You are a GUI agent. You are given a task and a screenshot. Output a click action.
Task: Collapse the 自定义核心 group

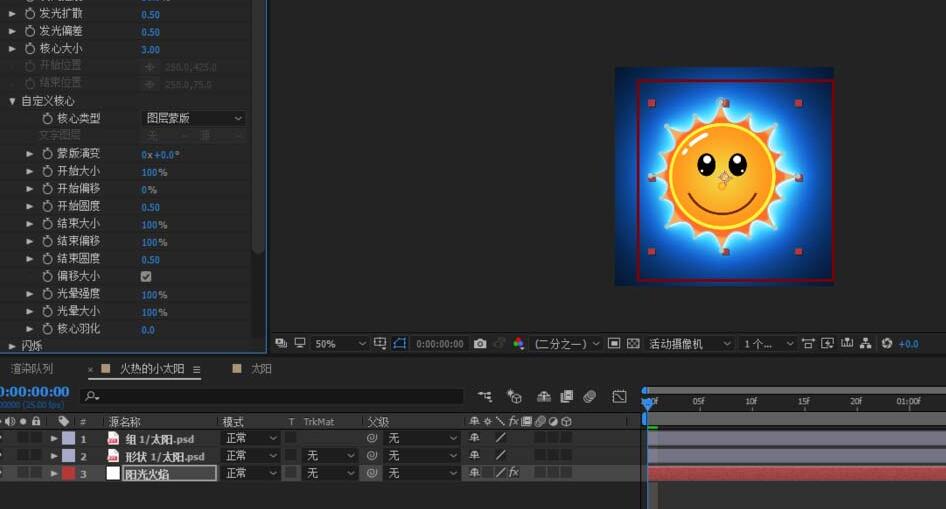click(12, 101)
